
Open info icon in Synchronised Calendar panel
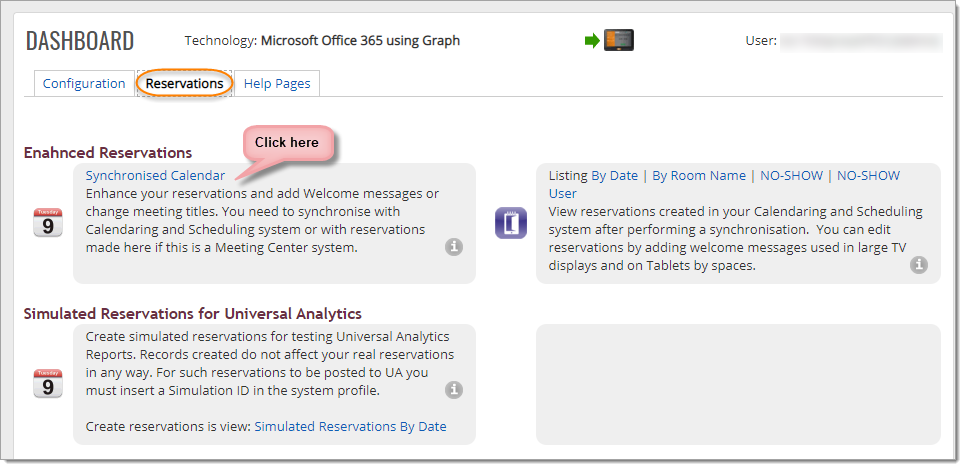point(454,247)
